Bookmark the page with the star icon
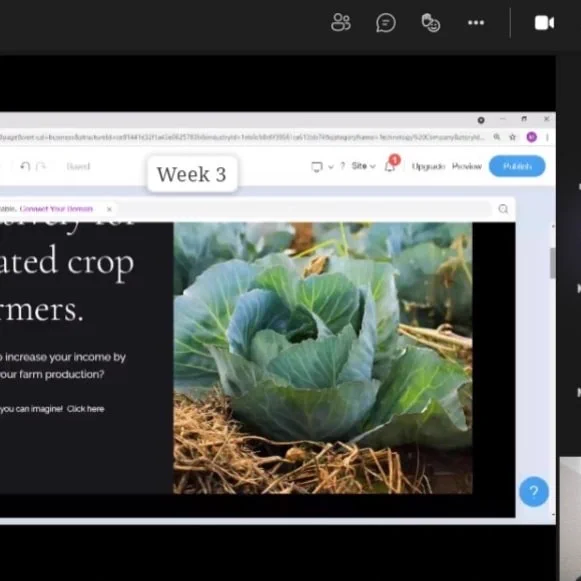 point(512,137)
